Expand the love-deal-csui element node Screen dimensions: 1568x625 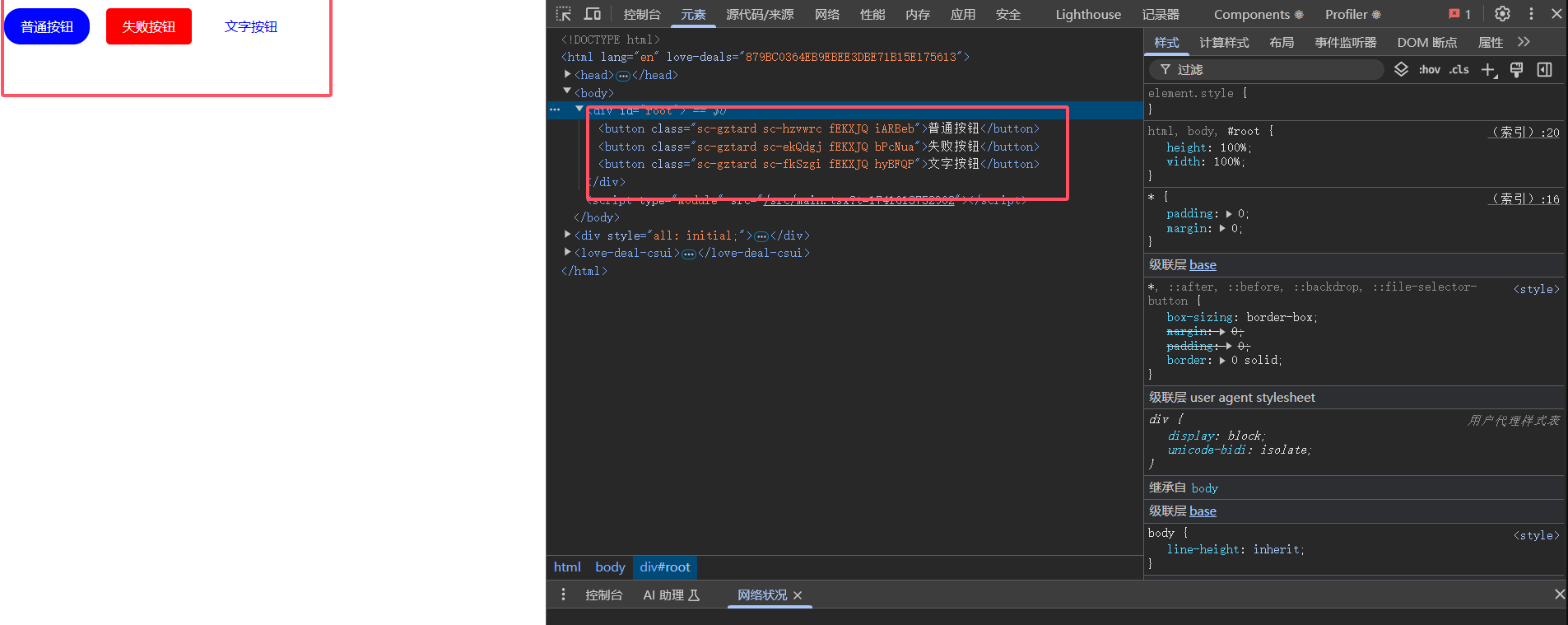pos(568,253)
